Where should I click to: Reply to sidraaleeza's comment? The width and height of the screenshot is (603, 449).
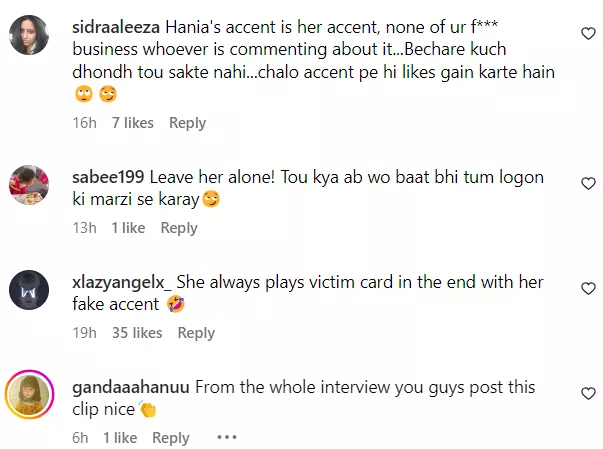tap(187, 123)
